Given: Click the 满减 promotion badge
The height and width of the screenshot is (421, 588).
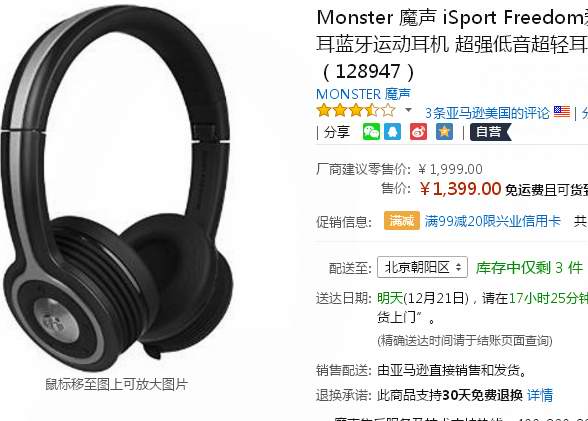Looking at the screenshot, I should click(x=402, y=220).
